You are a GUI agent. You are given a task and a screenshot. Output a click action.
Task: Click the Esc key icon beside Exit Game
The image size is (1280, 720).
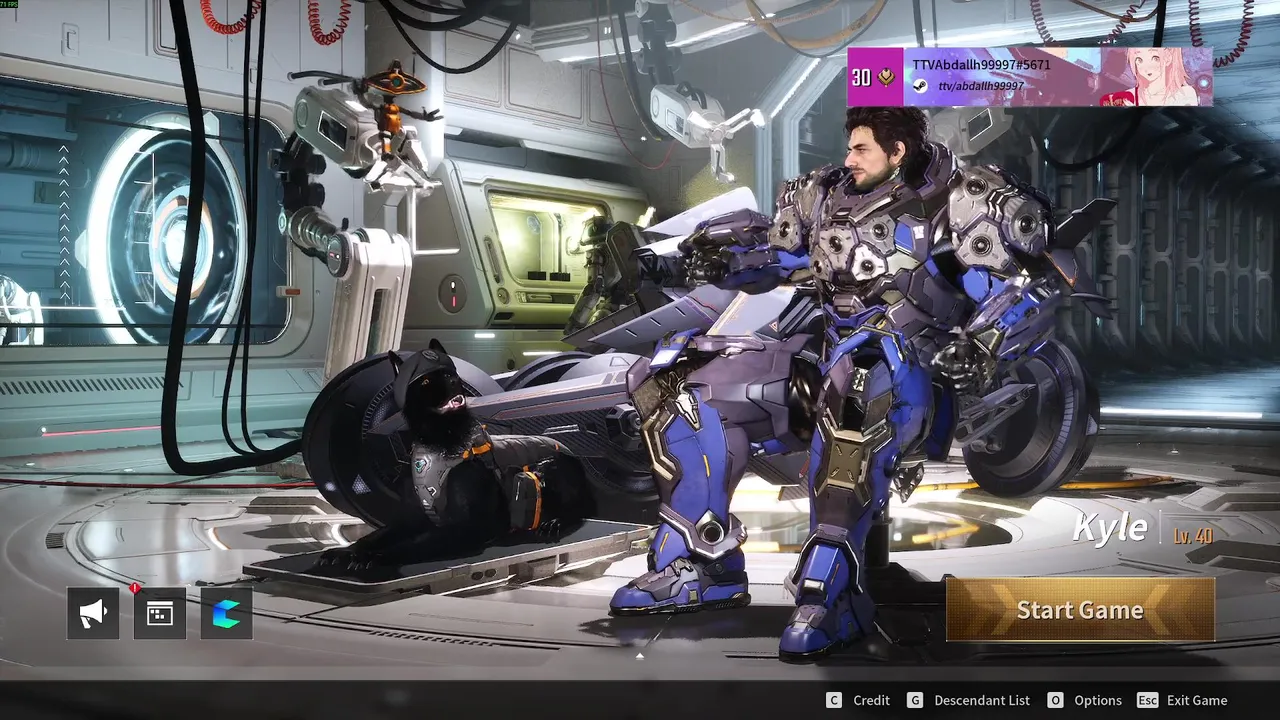(1148, 700)
